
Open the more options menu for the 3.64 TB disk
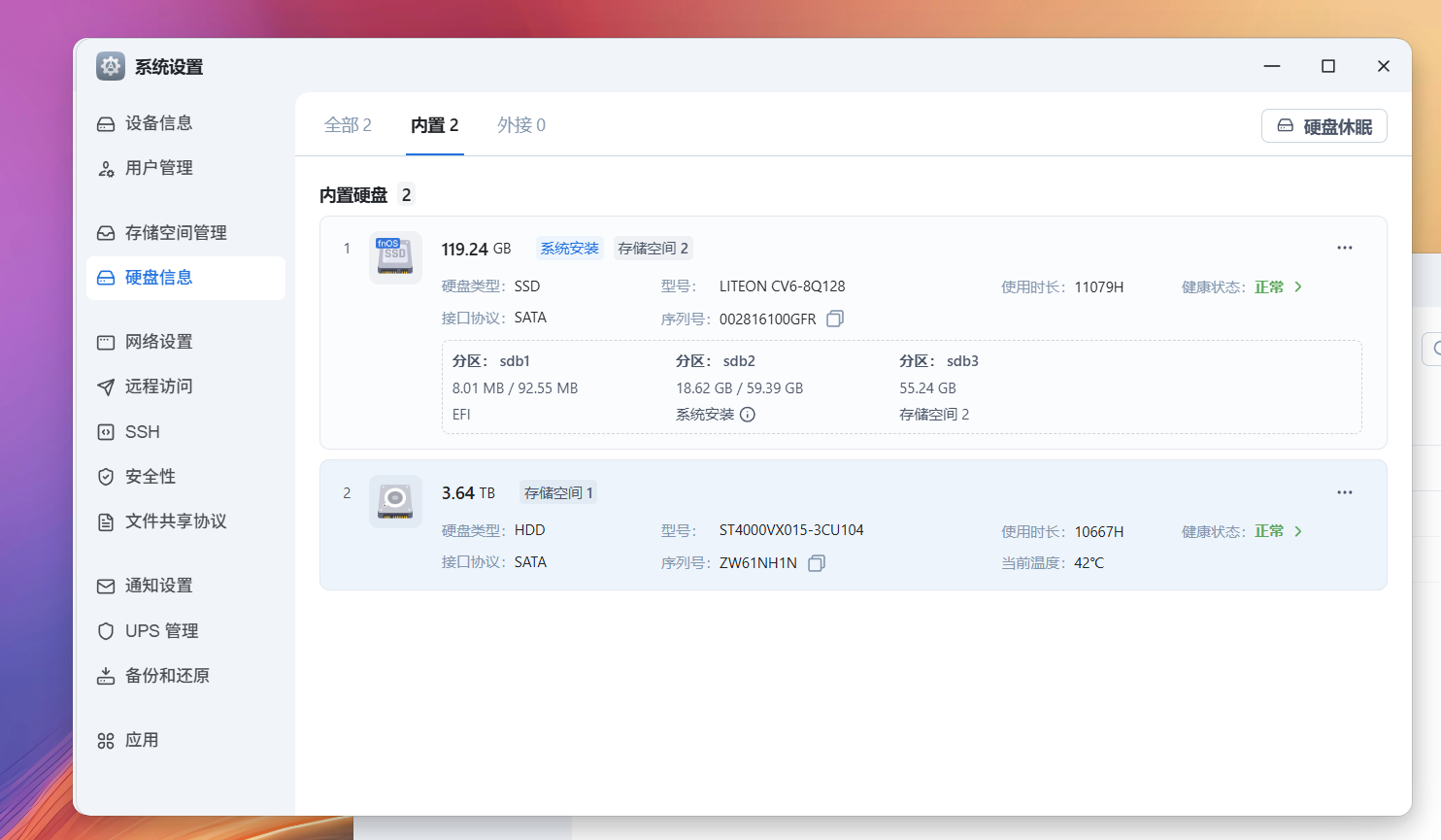pos(1344,492)
